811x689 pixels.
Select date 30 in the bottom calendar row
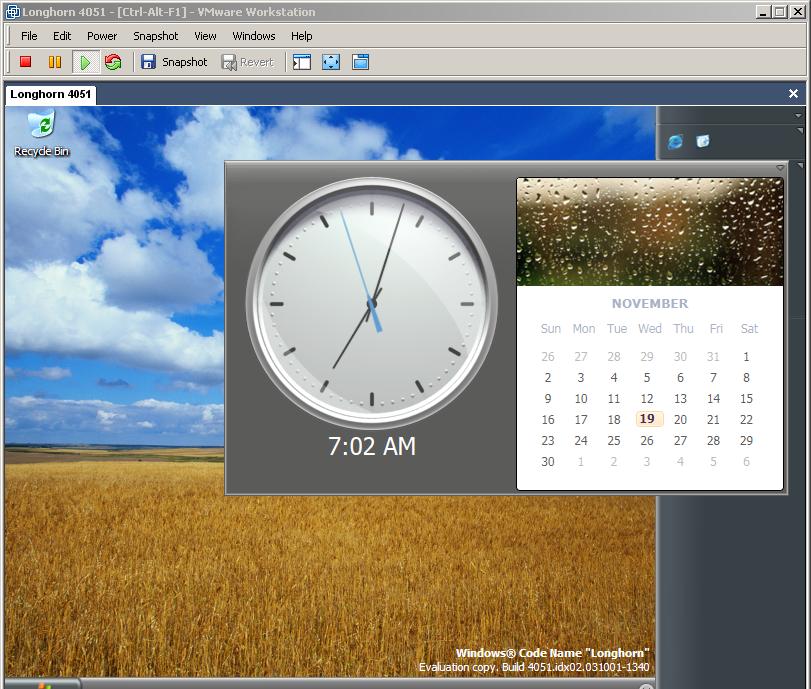click(548, 461)
